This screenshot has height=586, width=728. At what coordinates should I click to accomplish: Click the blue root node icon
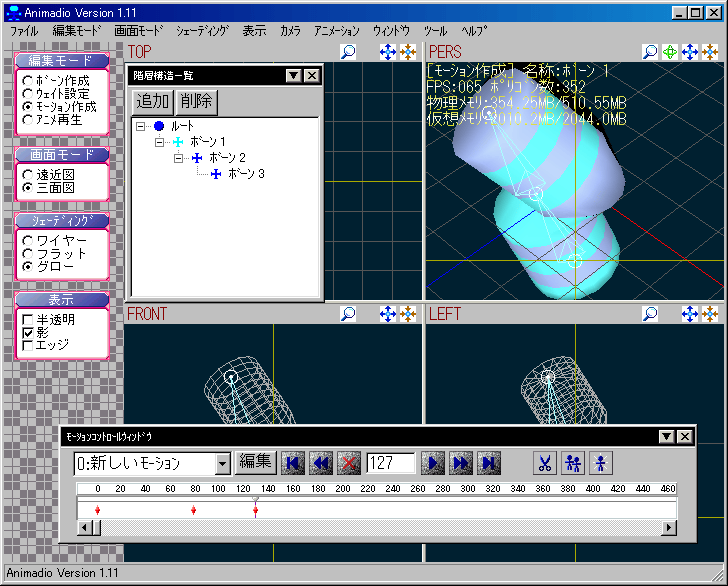pos(159,126)
